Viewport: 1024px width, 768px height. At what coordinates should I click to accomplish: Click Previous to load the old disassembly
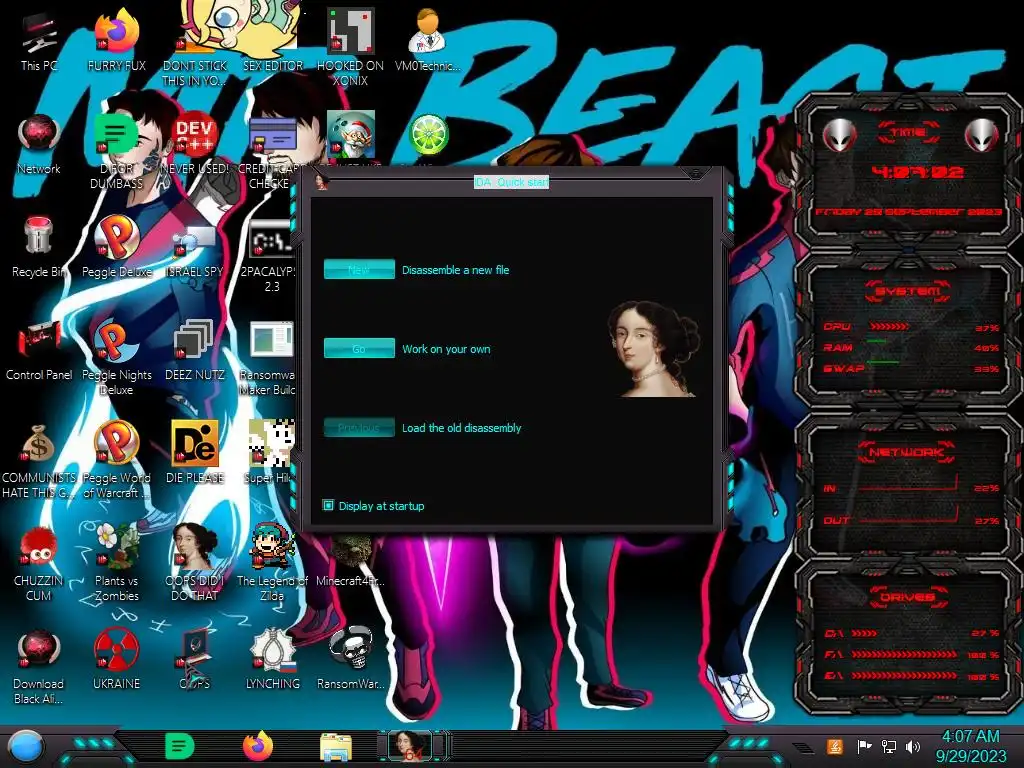pos(359,427)
